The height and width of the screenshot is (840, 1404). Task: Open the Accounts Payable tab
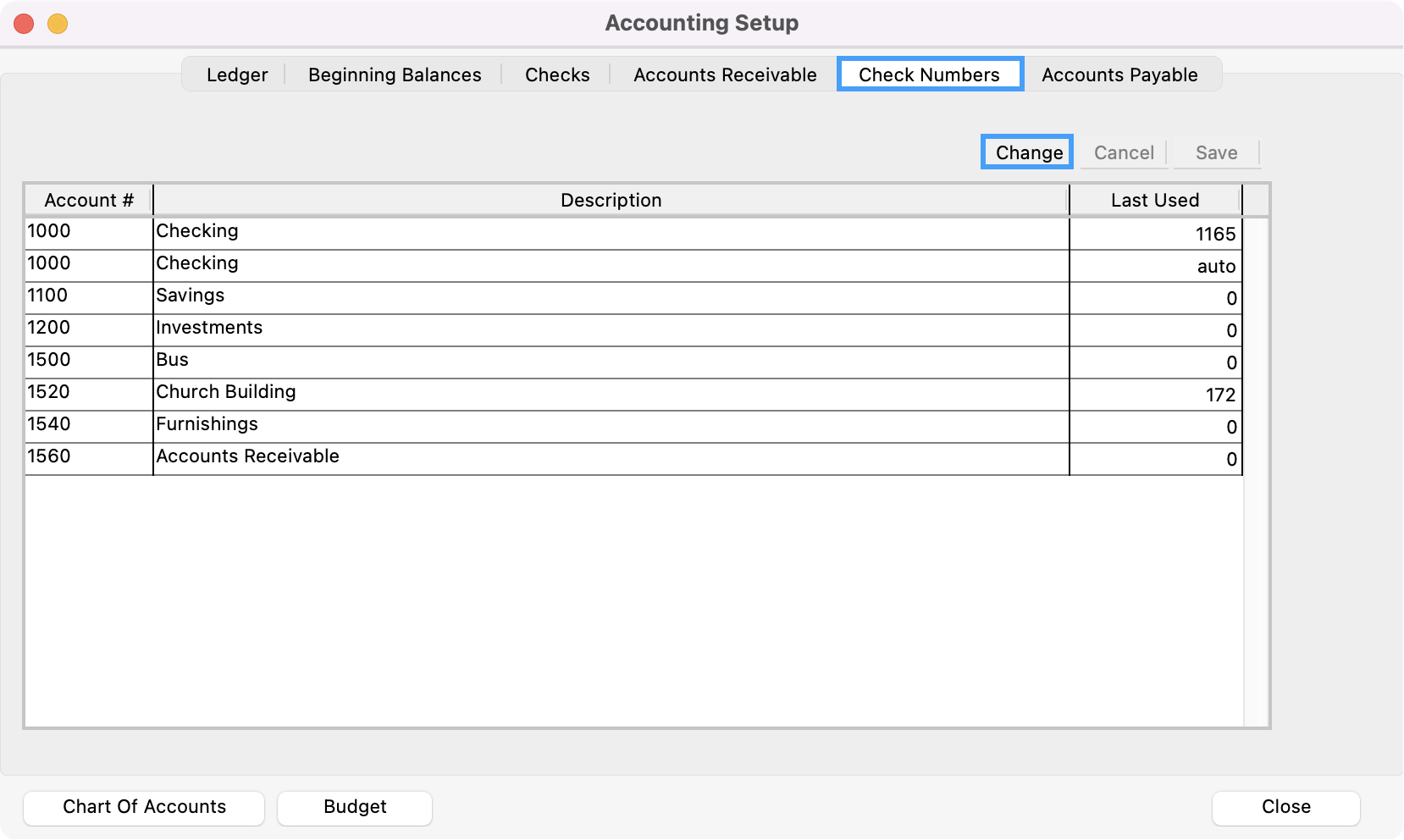coord(1119,75)
